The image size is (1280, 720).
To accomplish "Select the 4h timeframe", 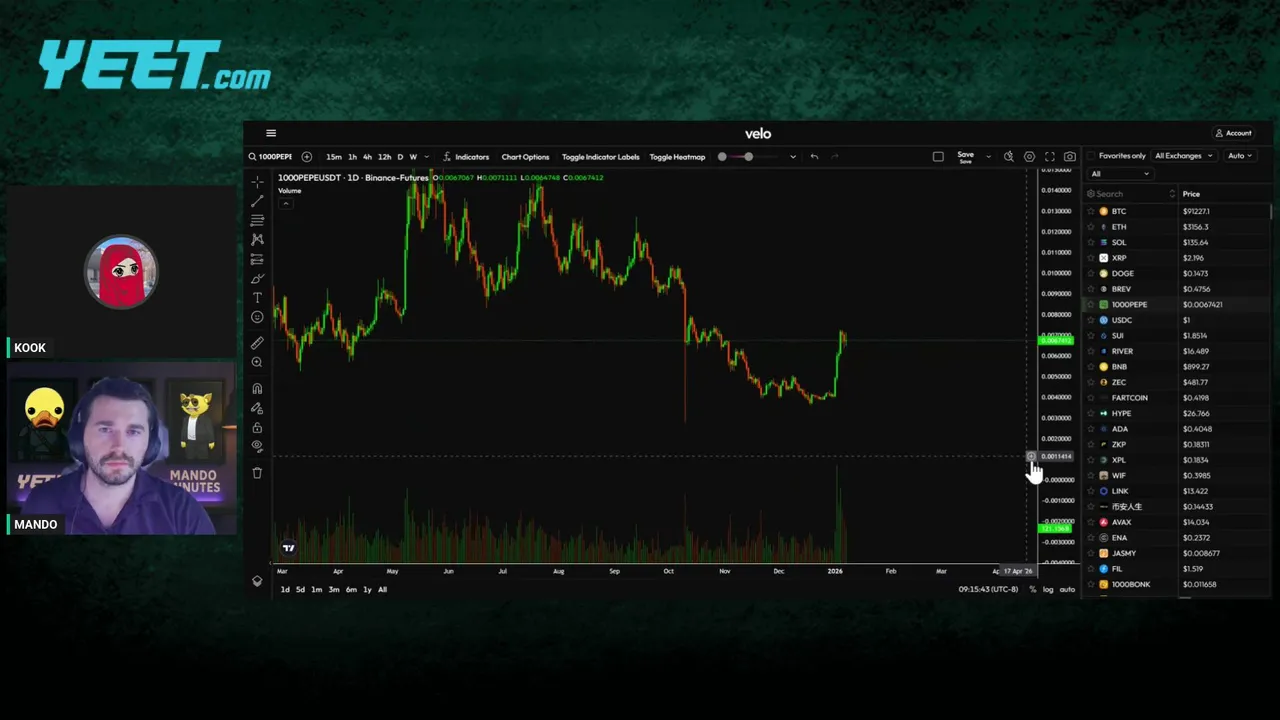I will click(367, 157).
